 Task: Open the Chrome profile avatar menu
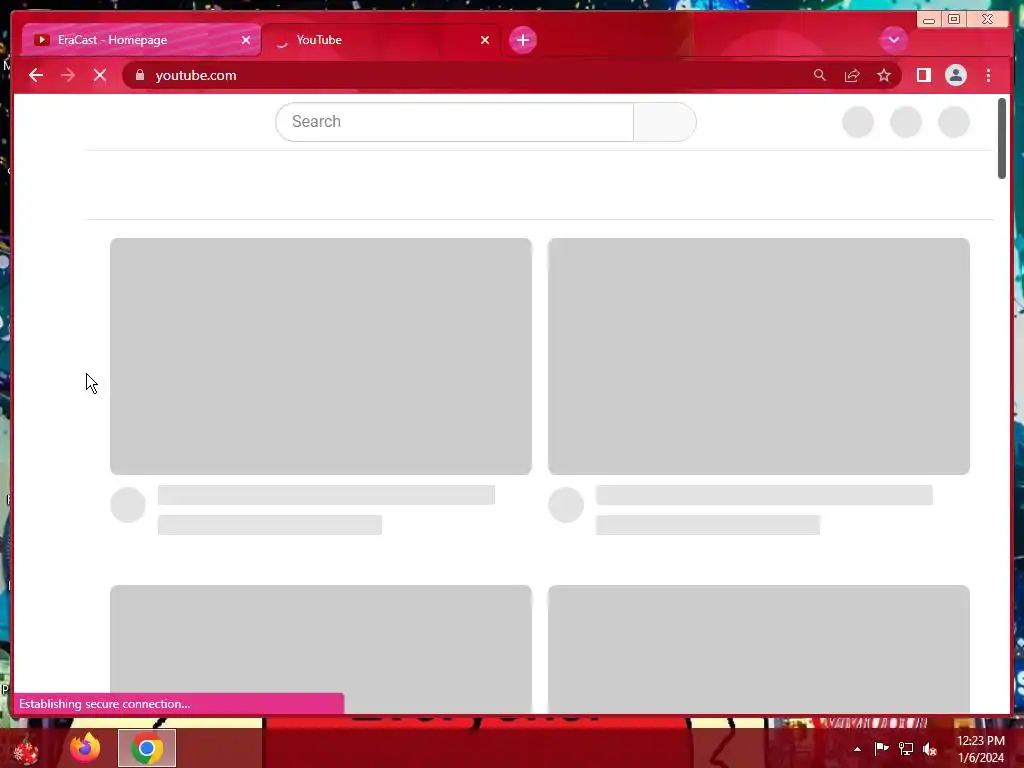[x=955, y=76]
